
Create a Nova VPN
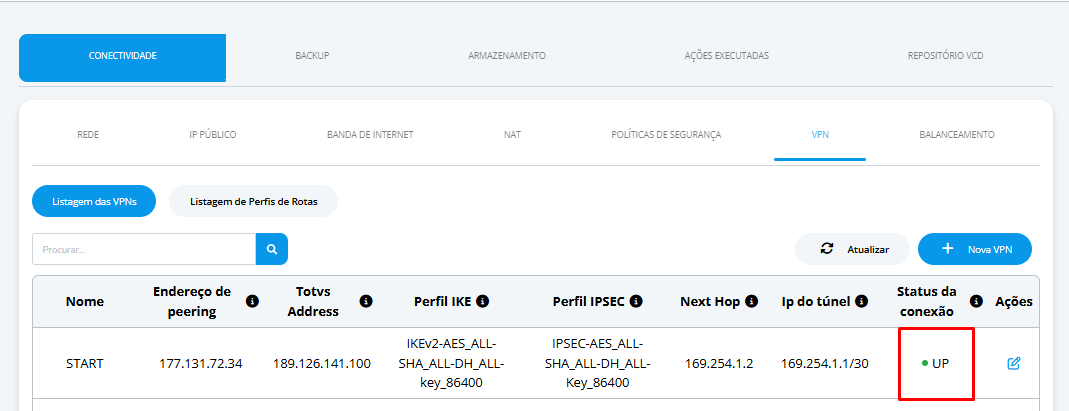[975, 249]
